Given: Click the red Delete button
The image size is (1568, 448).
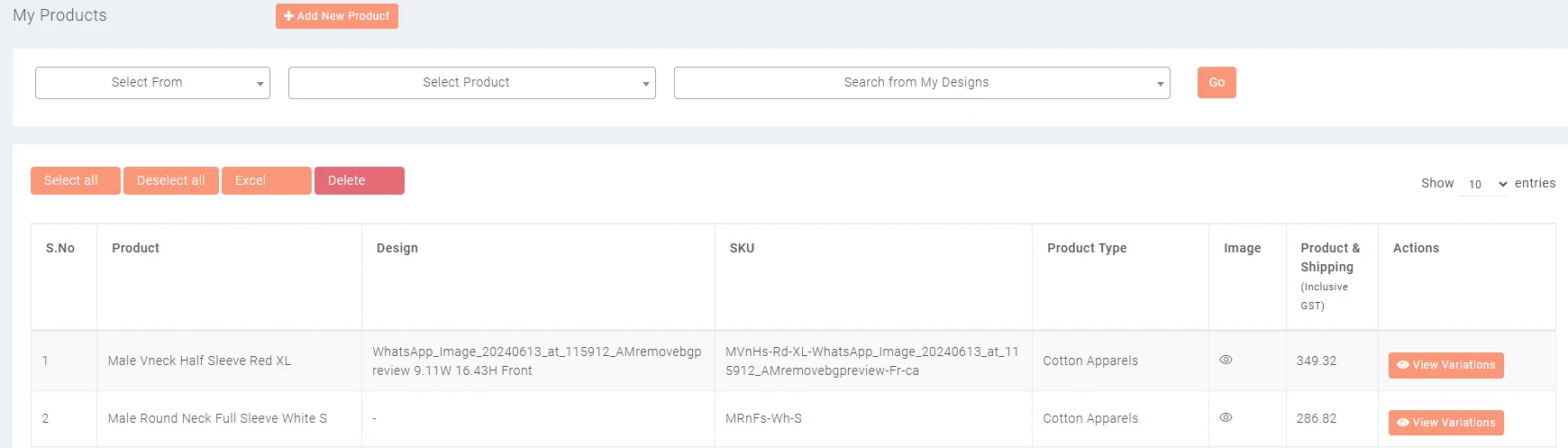Looking at the screenshot, I should (x=359, y=181).
